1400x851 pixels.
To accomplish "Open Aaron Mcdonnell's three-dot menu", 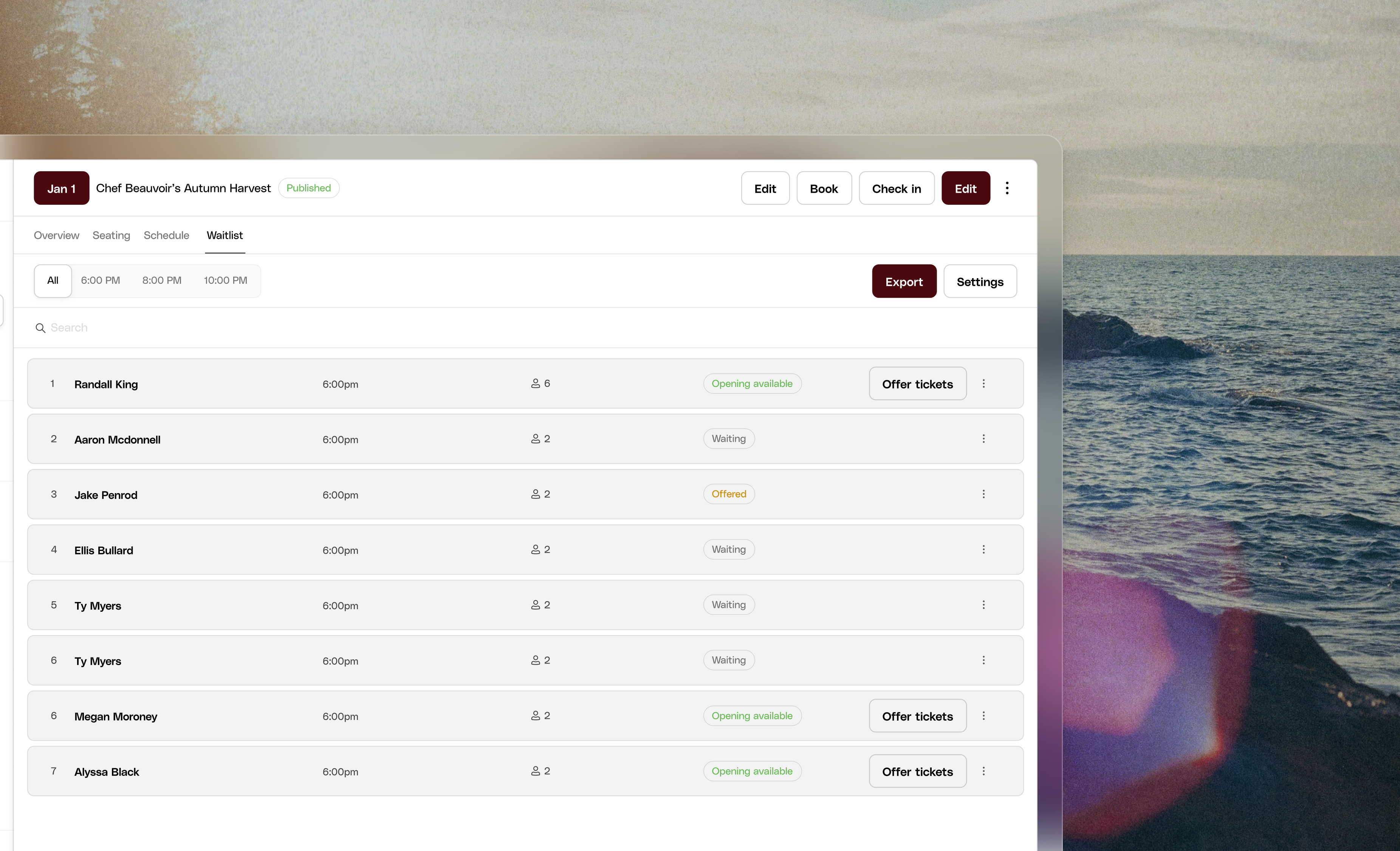I will (983, 439).
